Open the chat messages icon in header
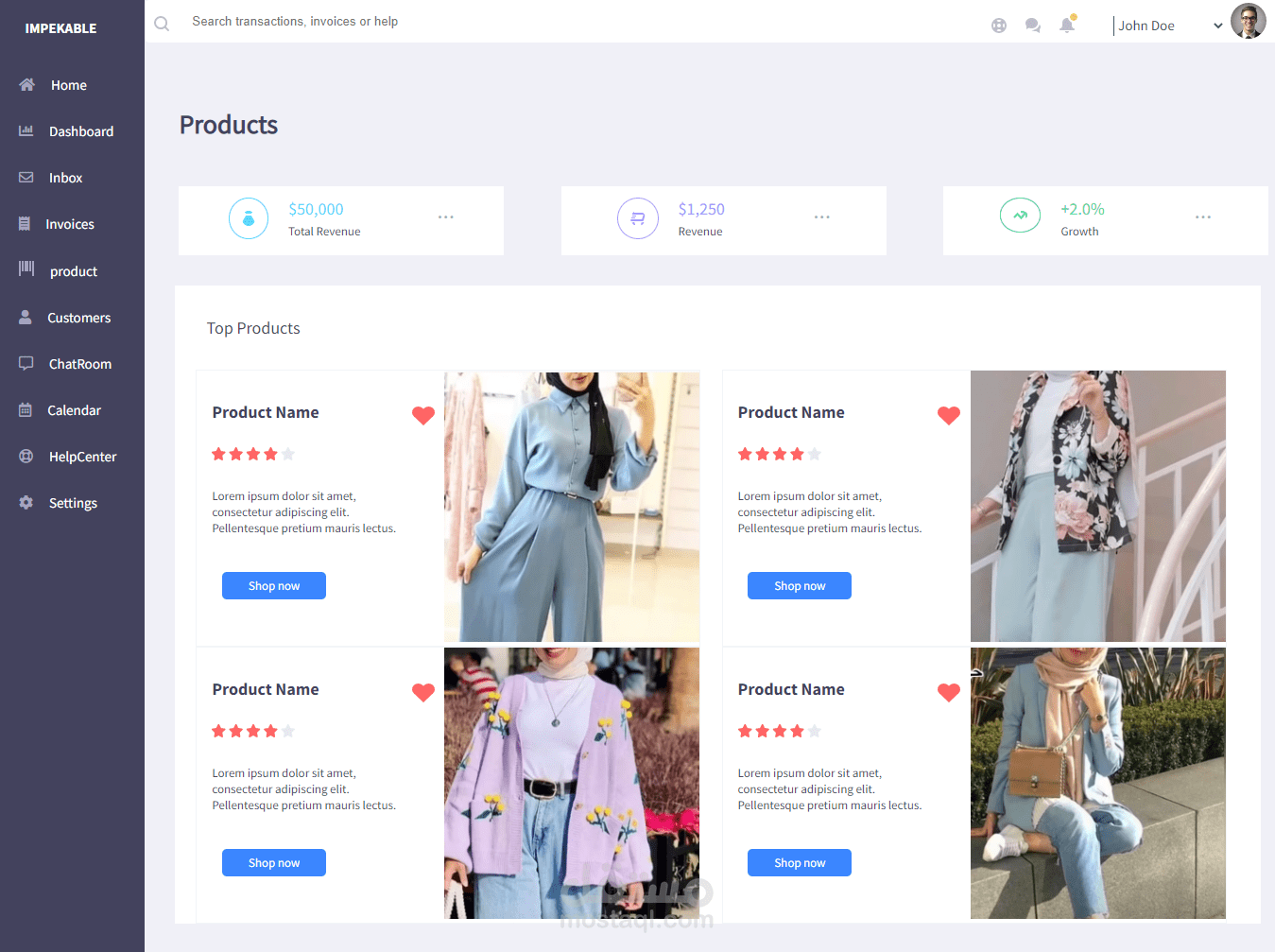 tap(1033, 26)
